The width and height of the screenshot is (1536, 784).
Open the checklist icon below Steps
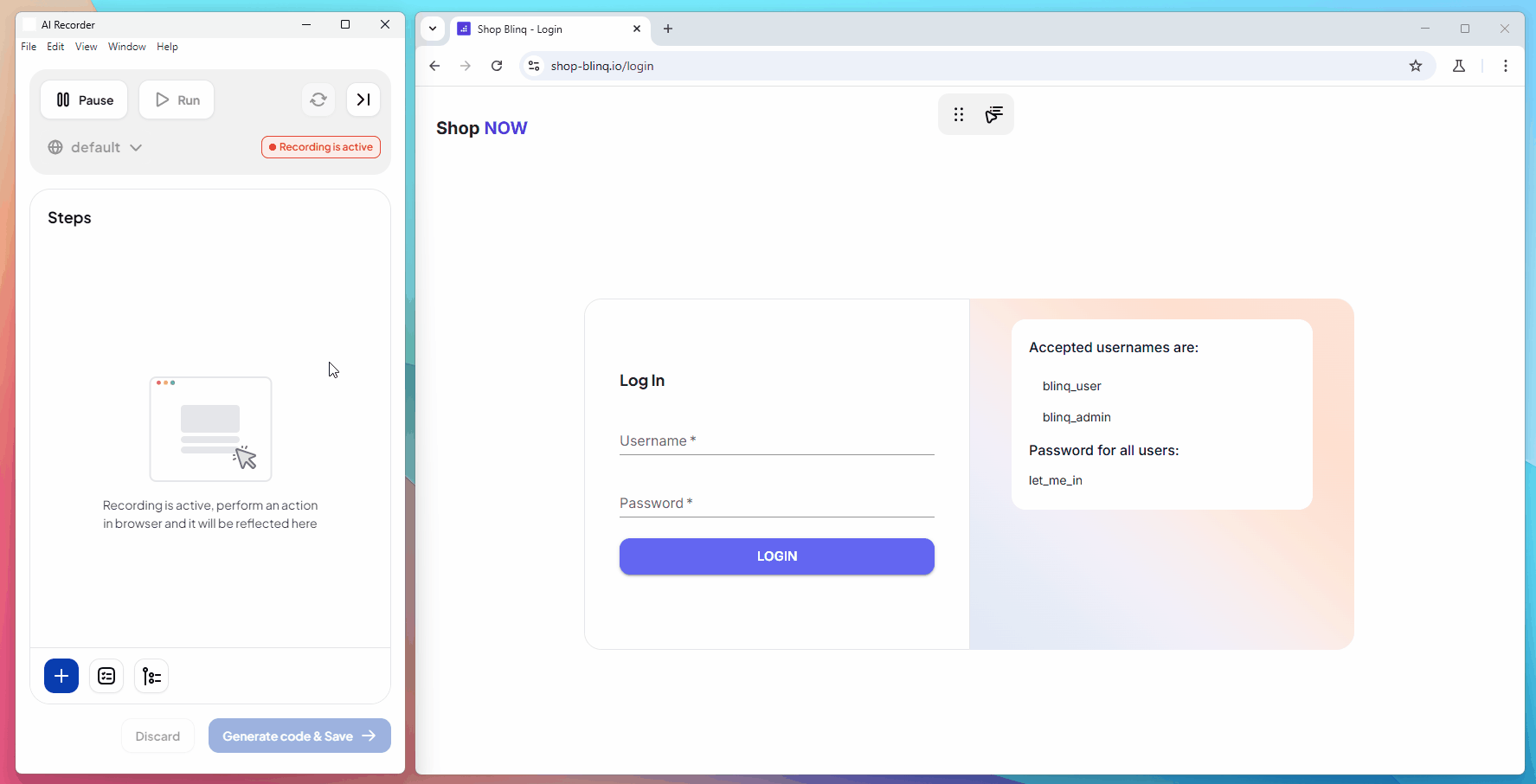106,676
